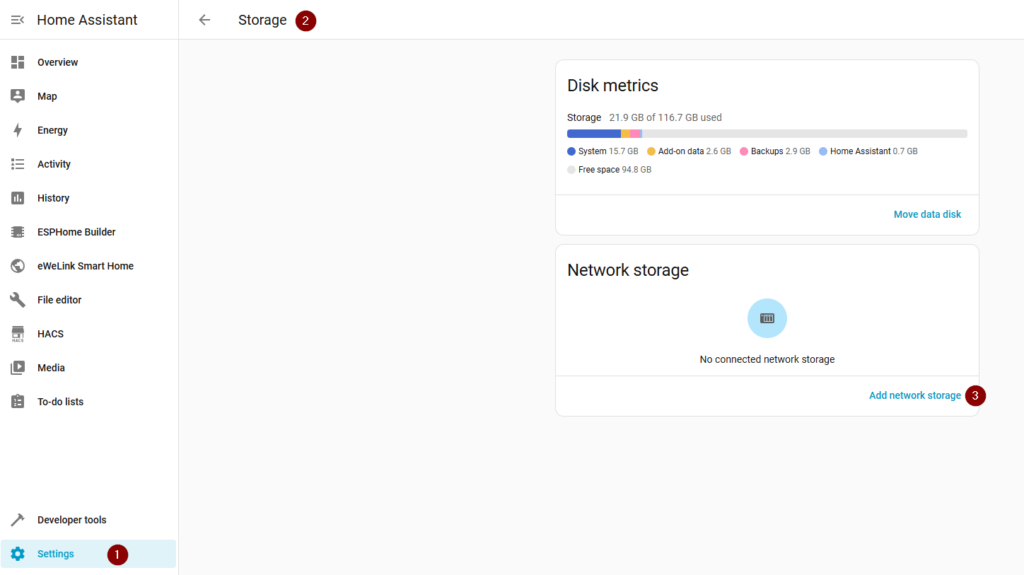Collapse the sidebar with the menu icon
The height and width of the screenshot is (575, 1024).
17,20
